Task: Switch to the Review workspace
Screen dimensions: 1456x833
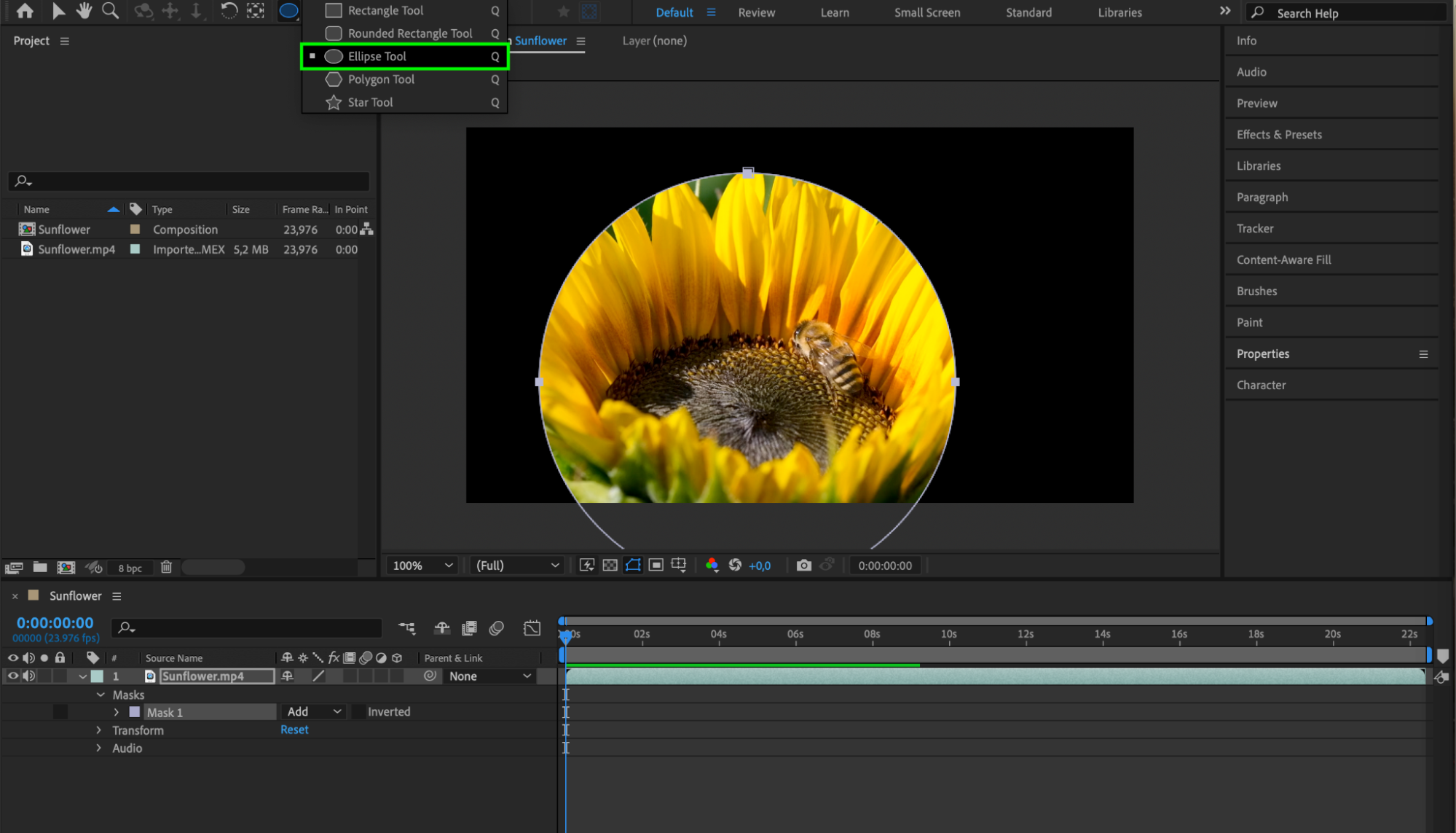Action: (756, 12)
